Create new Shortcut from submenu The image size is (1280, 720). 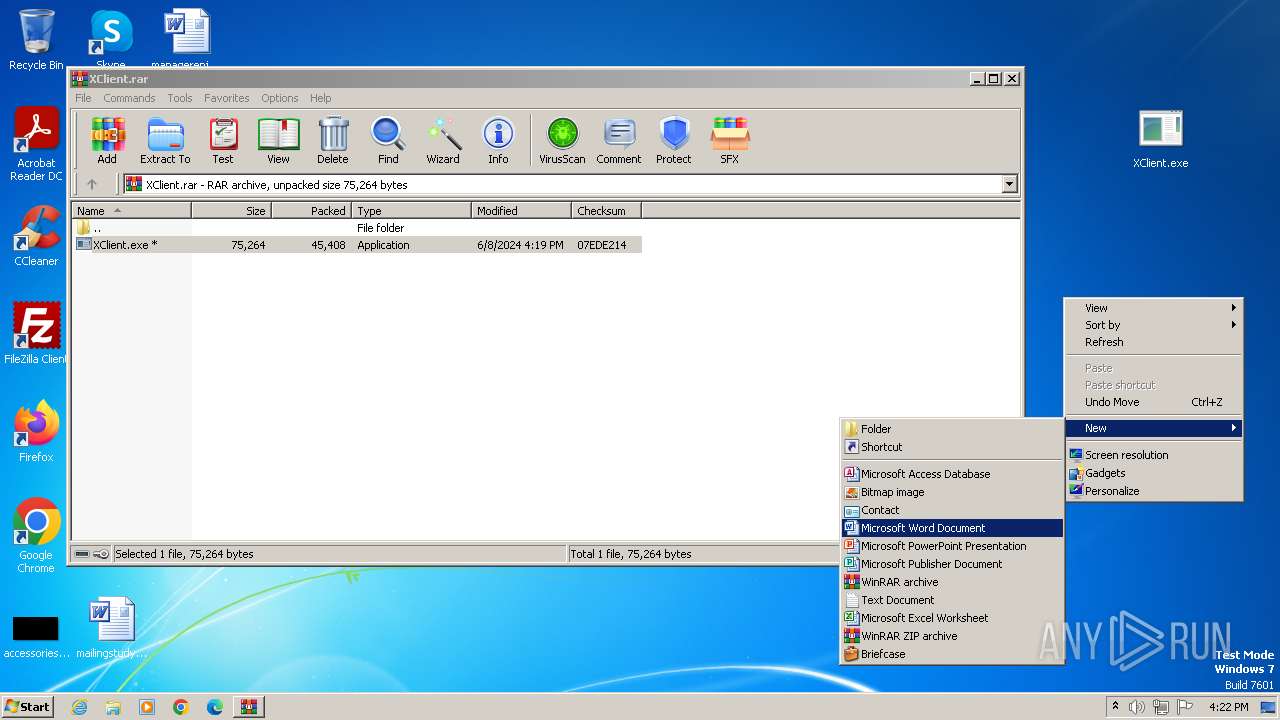point(952,447)
